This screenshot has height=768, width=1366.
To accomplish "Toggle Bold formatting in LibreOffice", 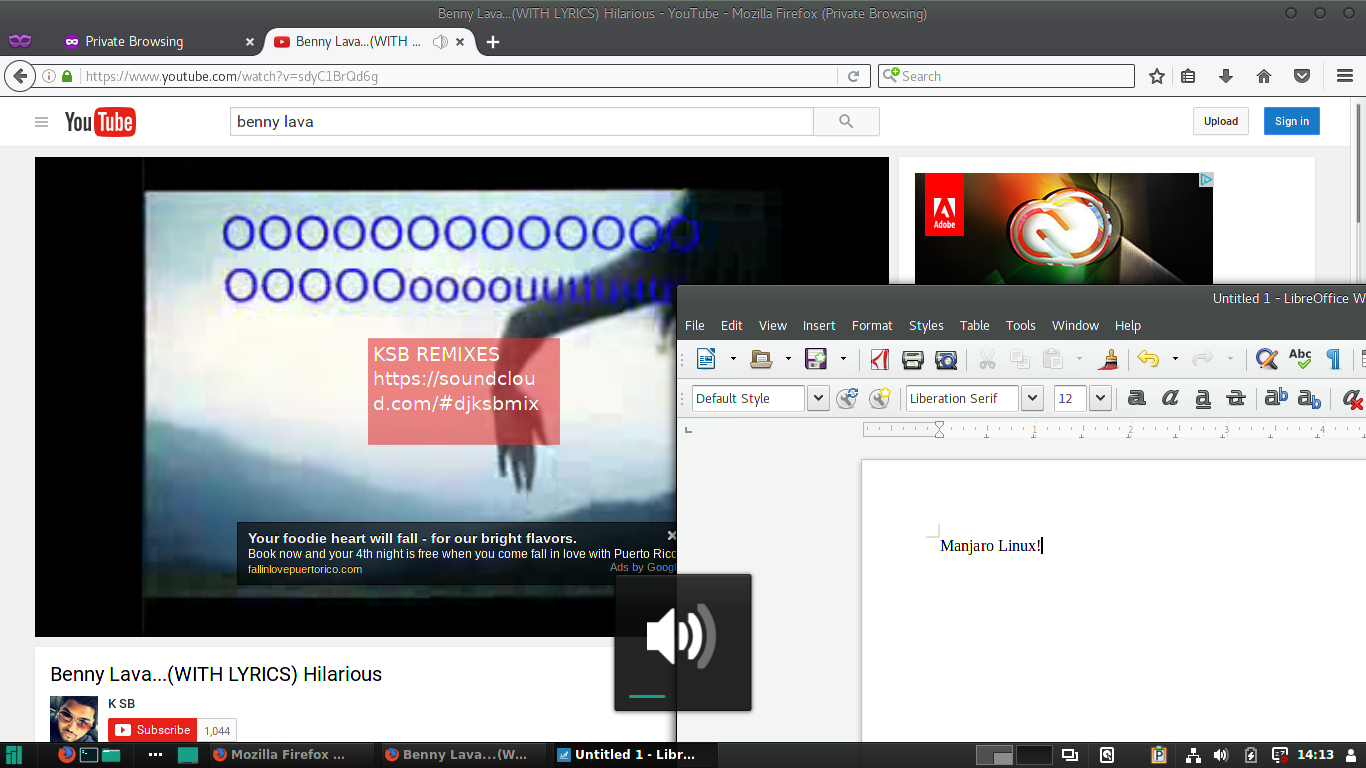I will (x=1137, y=398).
